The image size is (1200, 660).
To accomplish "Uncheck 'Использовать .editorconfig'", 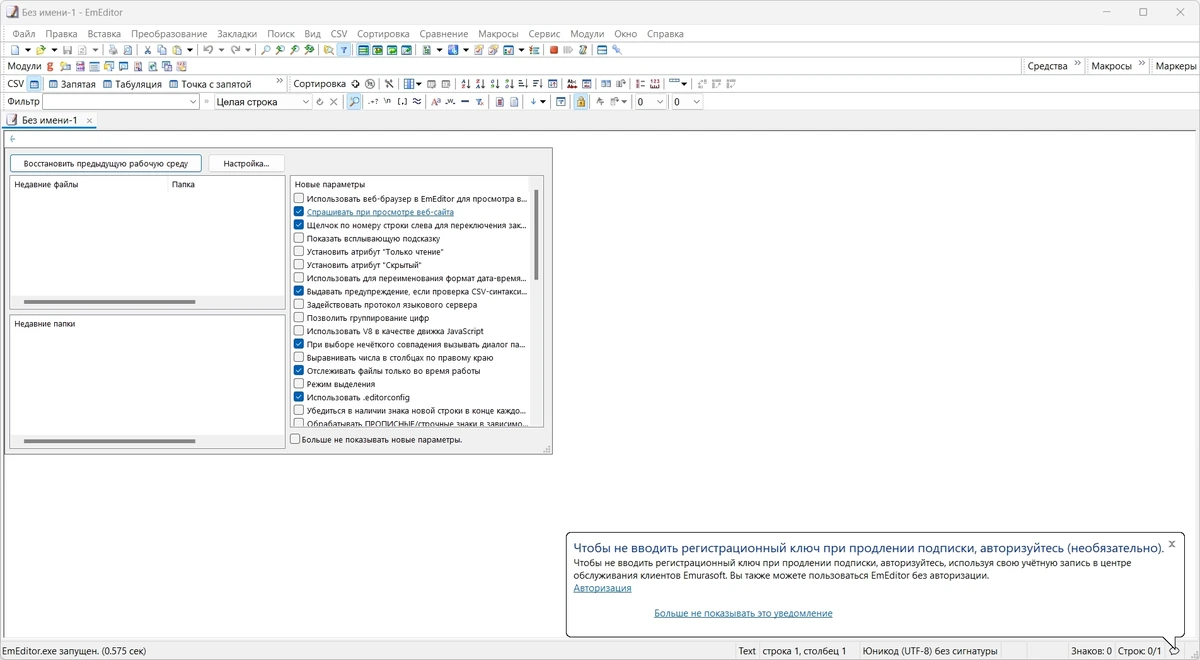I will [299, 397].
